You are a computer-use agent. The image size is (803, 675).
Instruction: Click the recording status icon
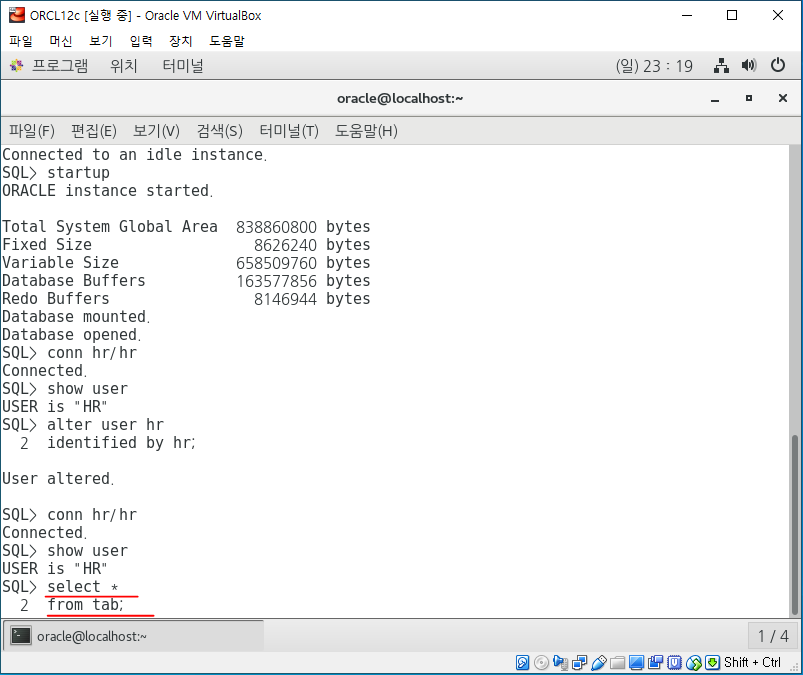pyautogui.click(x=655, y=663)
